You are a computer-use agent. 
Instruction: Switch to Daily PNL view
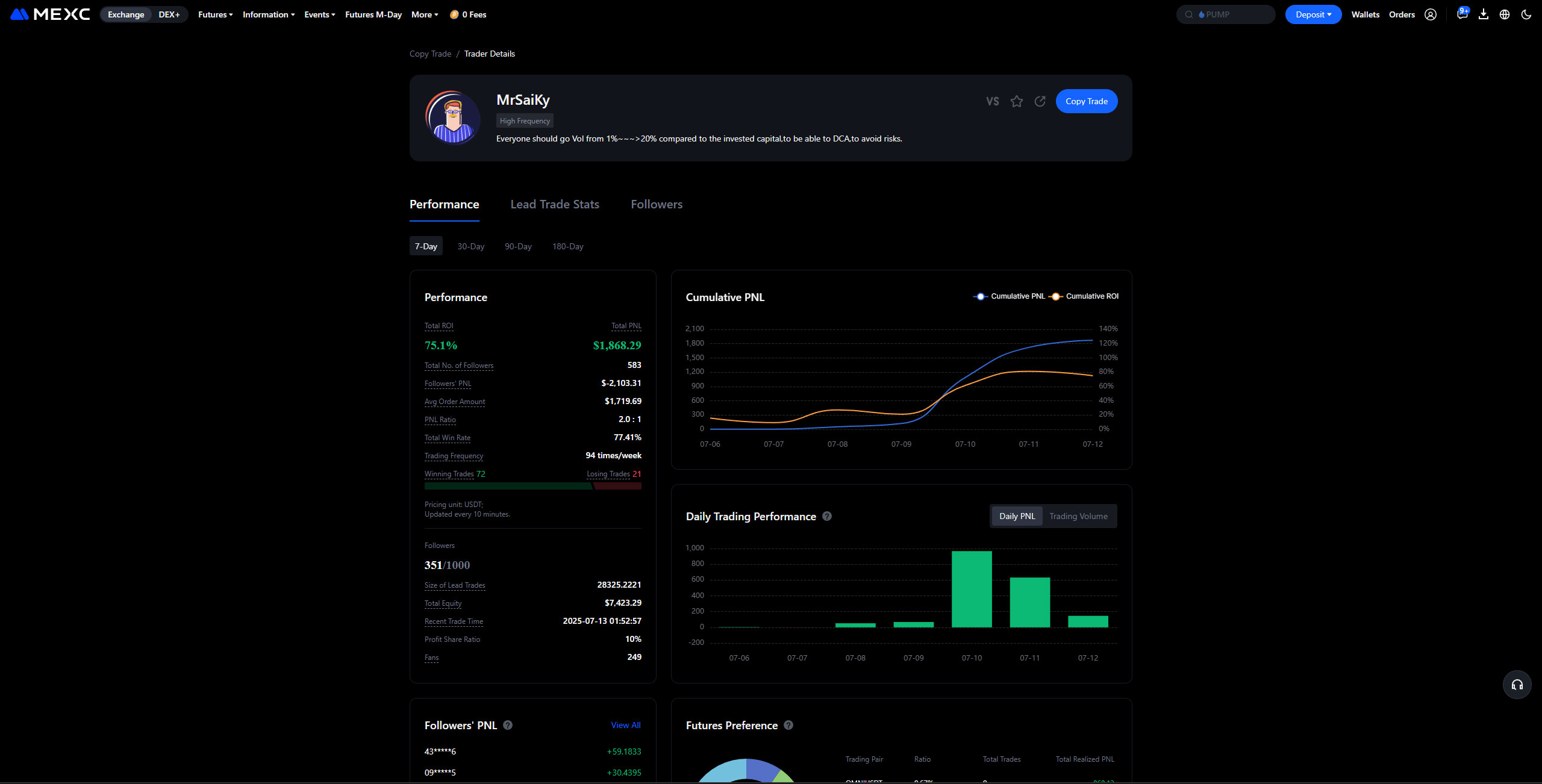(1017, 516)
